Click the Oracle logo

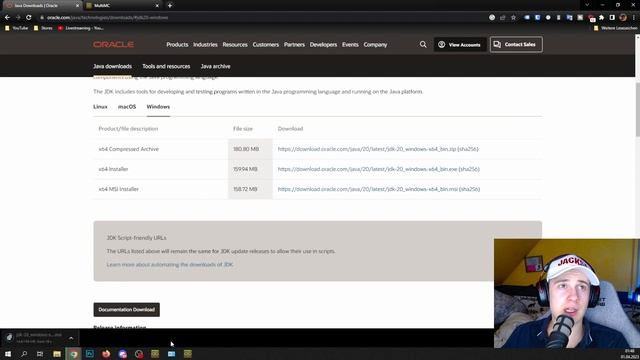tap(113, 44)
